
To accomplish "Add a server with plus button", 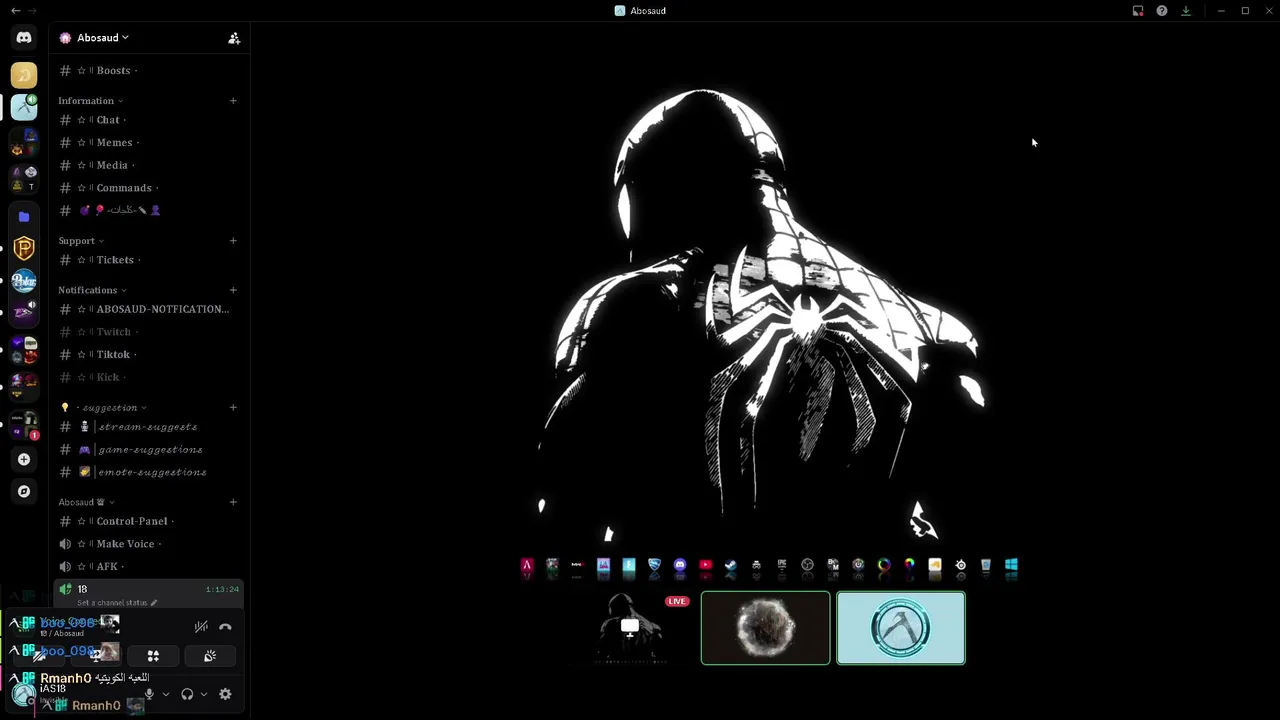I will click(24, 460).
